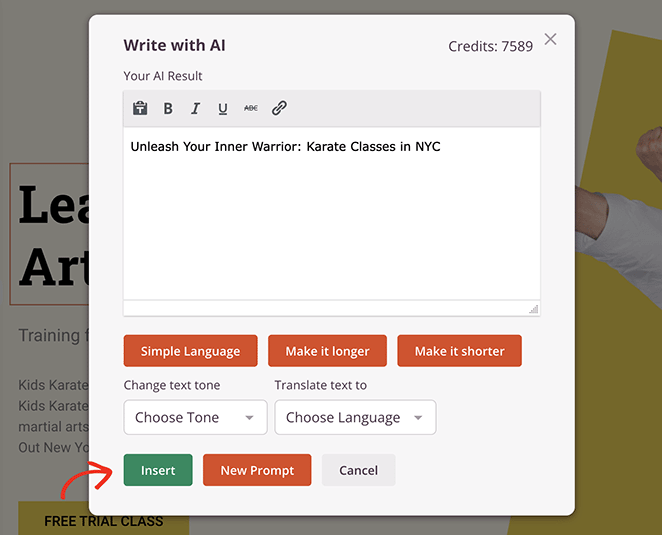Close the Write with AI dialog
The height and width of the screenshot is (535, 662).
coord(550,40)
